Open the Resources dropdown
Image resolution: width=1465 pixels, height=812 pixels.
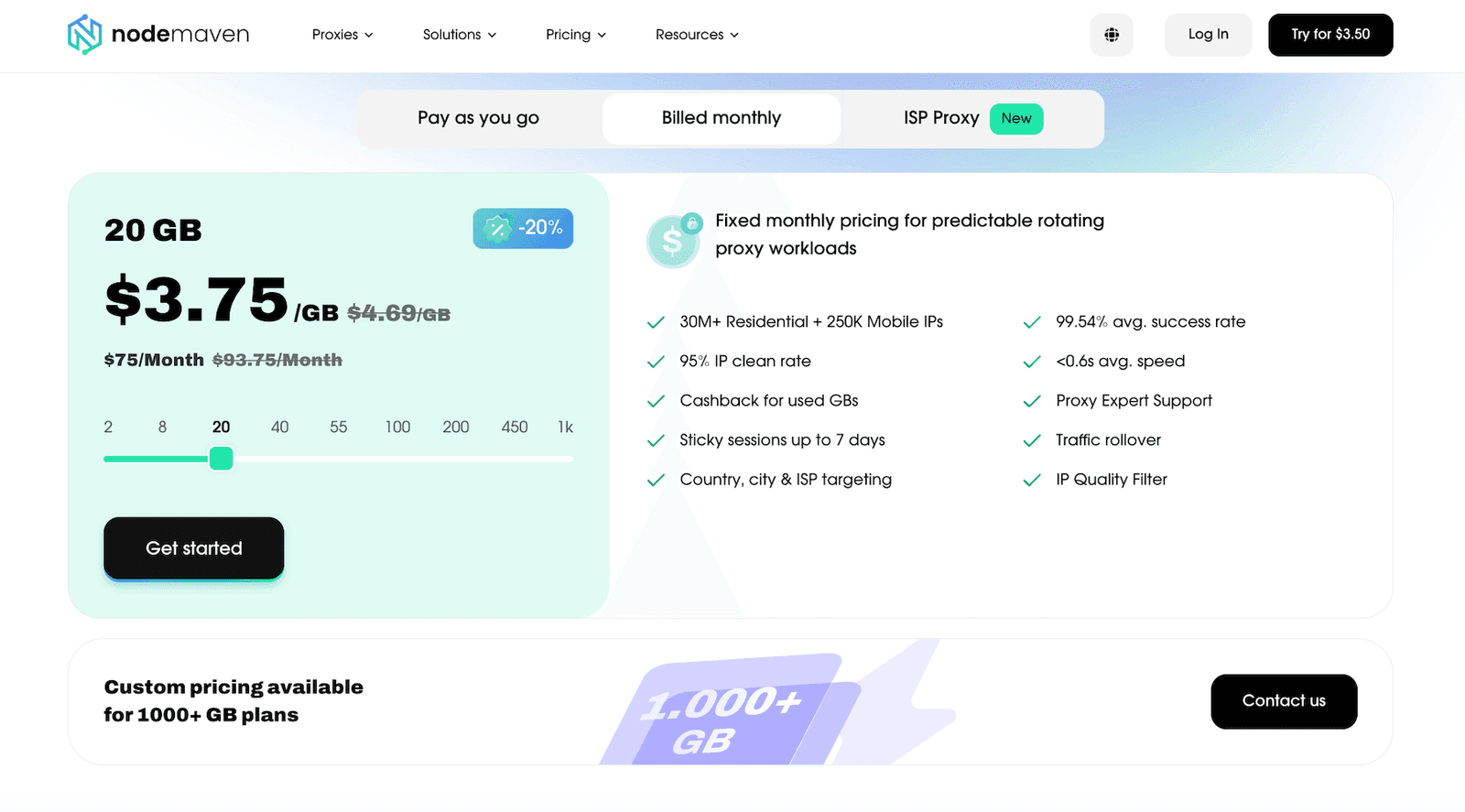click(697, 35)
